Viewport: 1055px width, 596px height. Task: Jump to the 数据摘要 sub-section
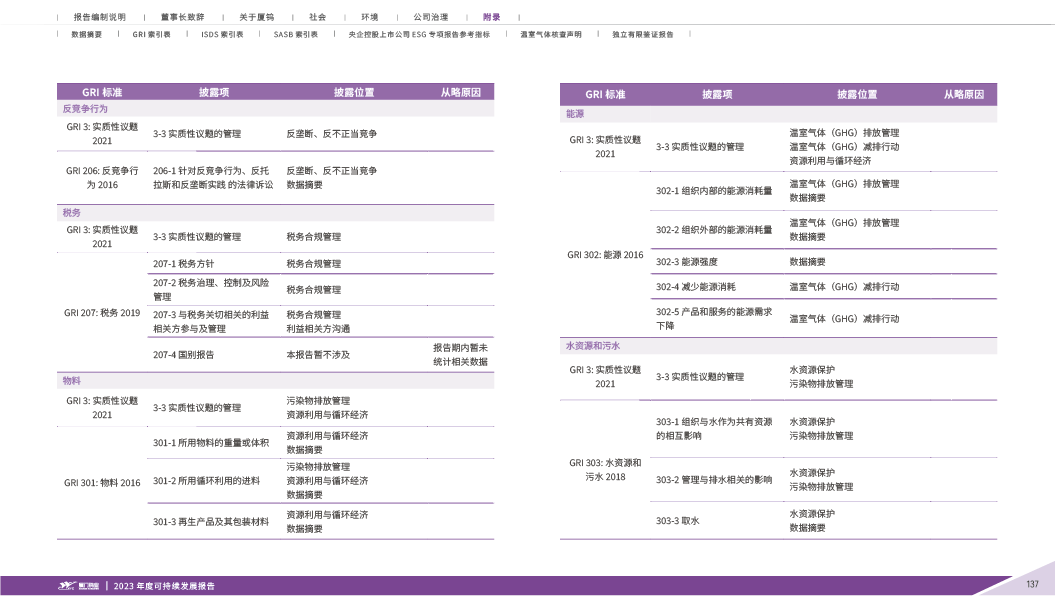(86, 34)
